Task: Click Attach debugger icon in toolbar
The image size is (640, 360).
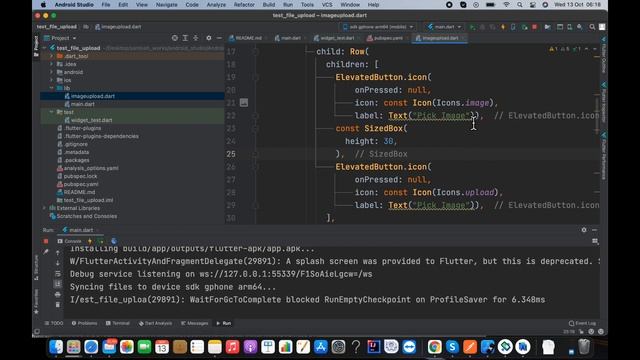Action: pos(524,27)
